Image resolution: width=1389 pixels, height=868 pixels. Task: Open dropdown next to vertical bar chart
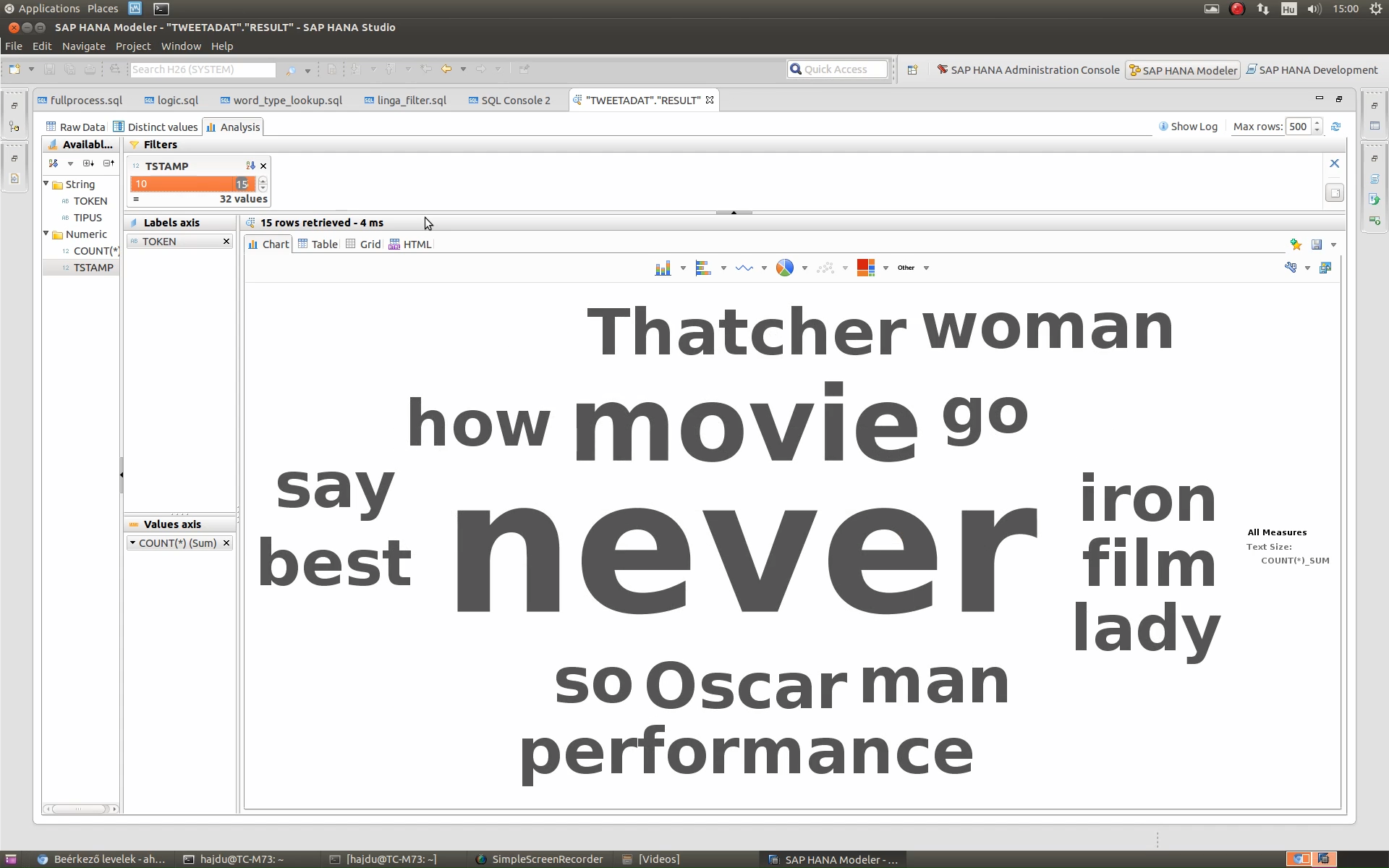pyautogui.click(x=683, y=268)
